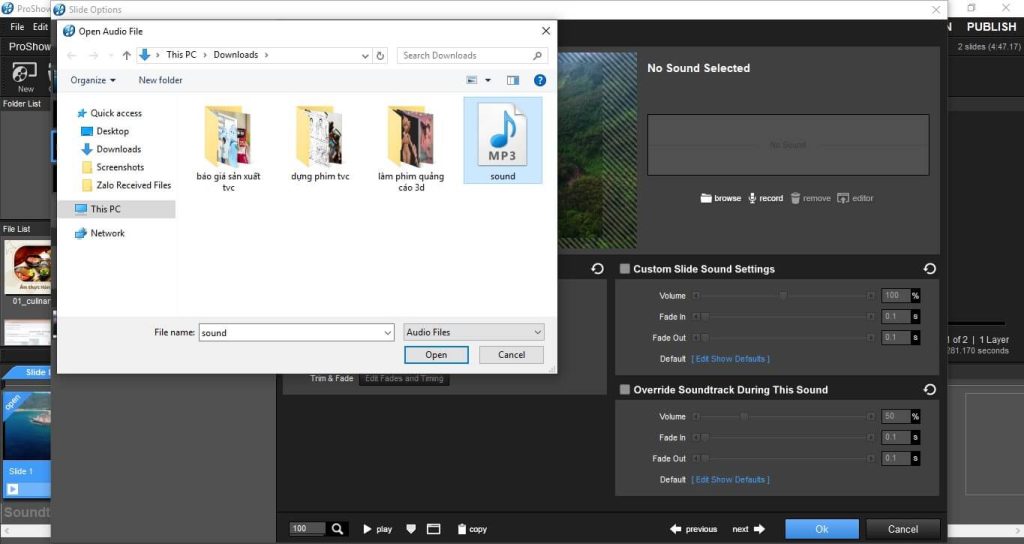Image resolution: width=1024 pixels, height=544 pixels.
Task: Click the record microphone icon
Action: tap(753, 198)
